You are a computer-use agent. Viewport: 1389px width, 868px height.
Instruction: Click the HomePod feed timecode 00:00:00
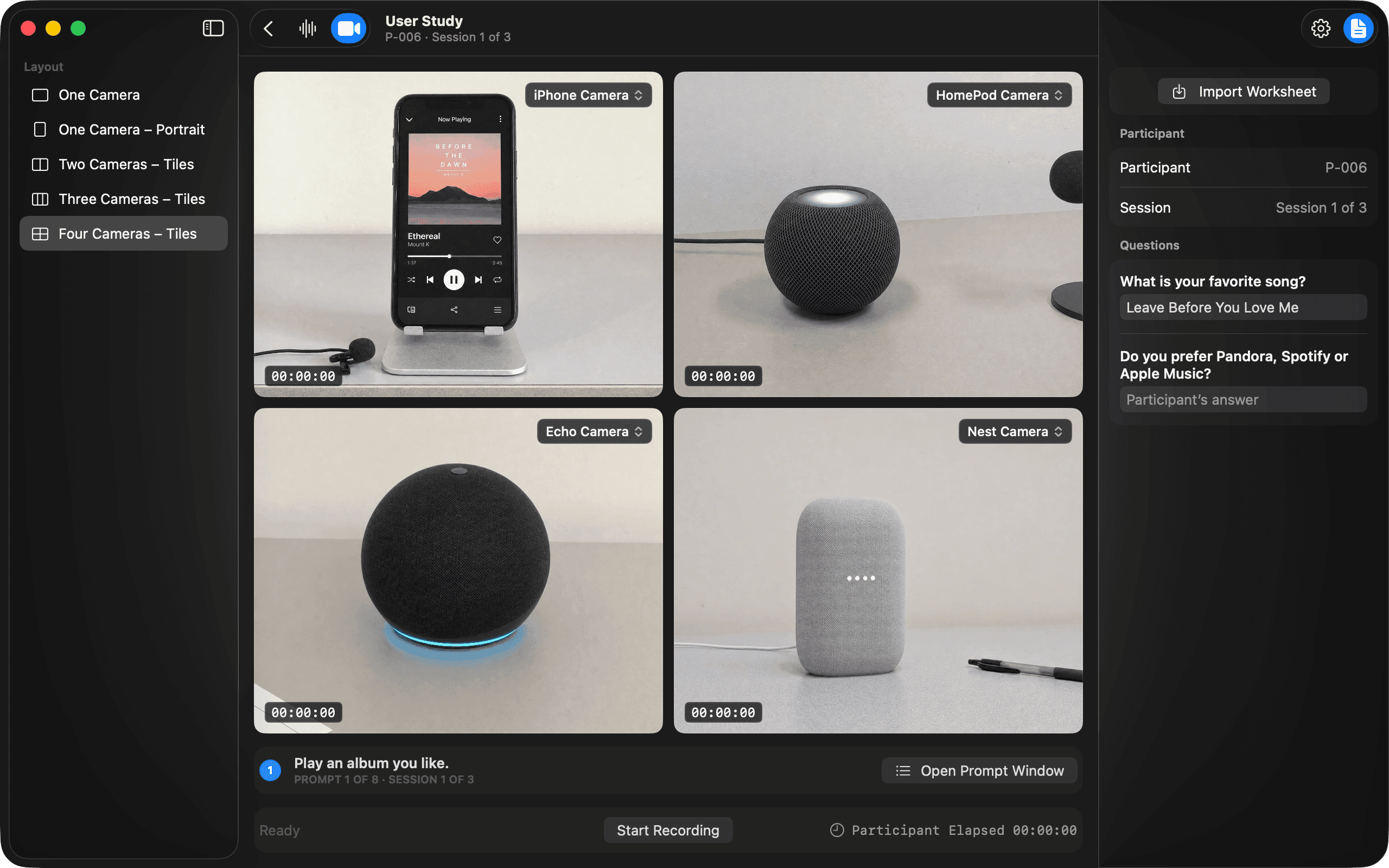pos(723,376)
